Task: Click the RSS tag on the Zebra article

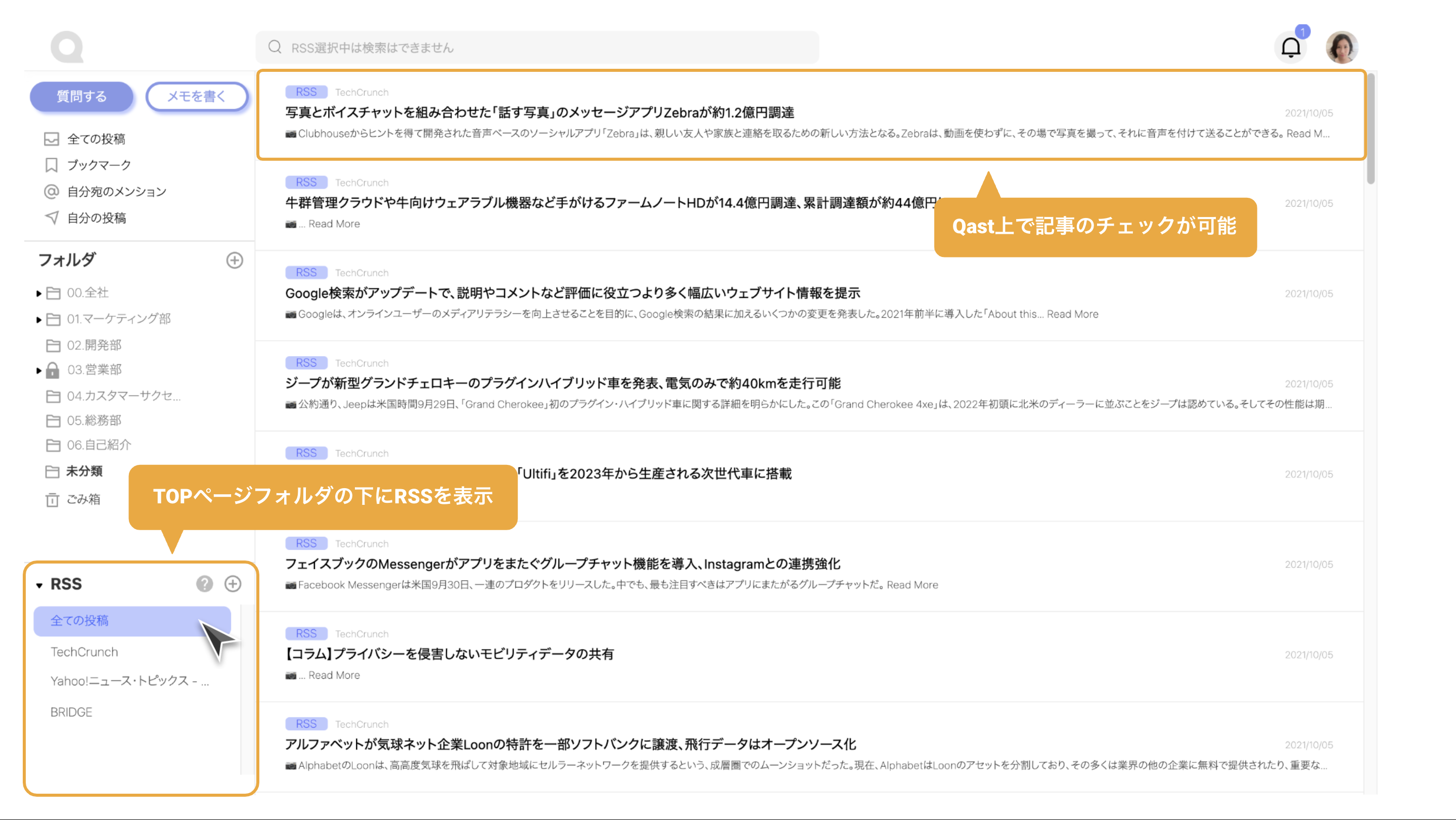Action: 306,92
